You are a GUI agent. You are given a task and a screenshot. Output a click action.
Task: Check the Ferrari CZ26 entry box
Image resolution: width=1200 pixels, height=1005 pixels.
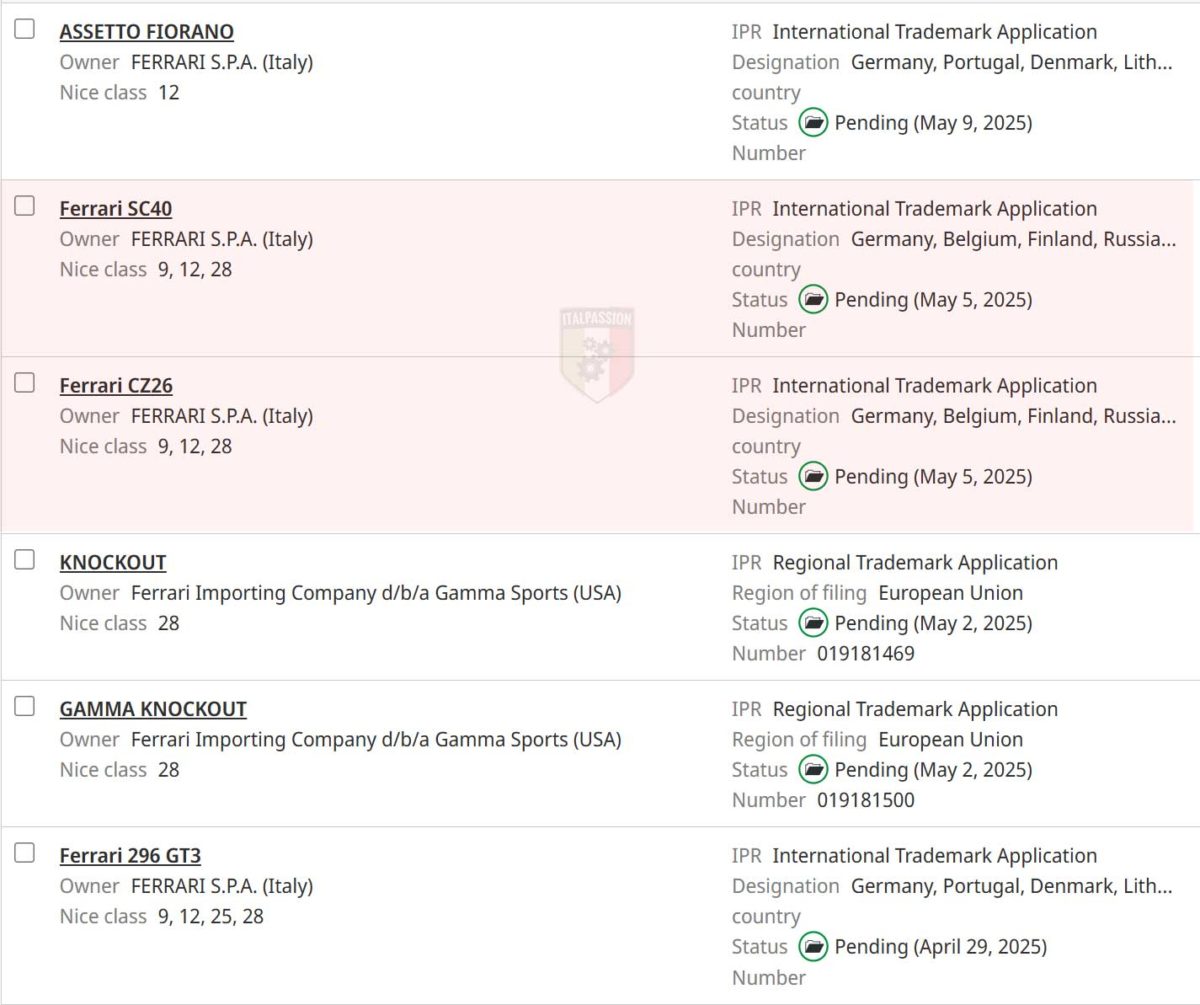coord(24,383)
